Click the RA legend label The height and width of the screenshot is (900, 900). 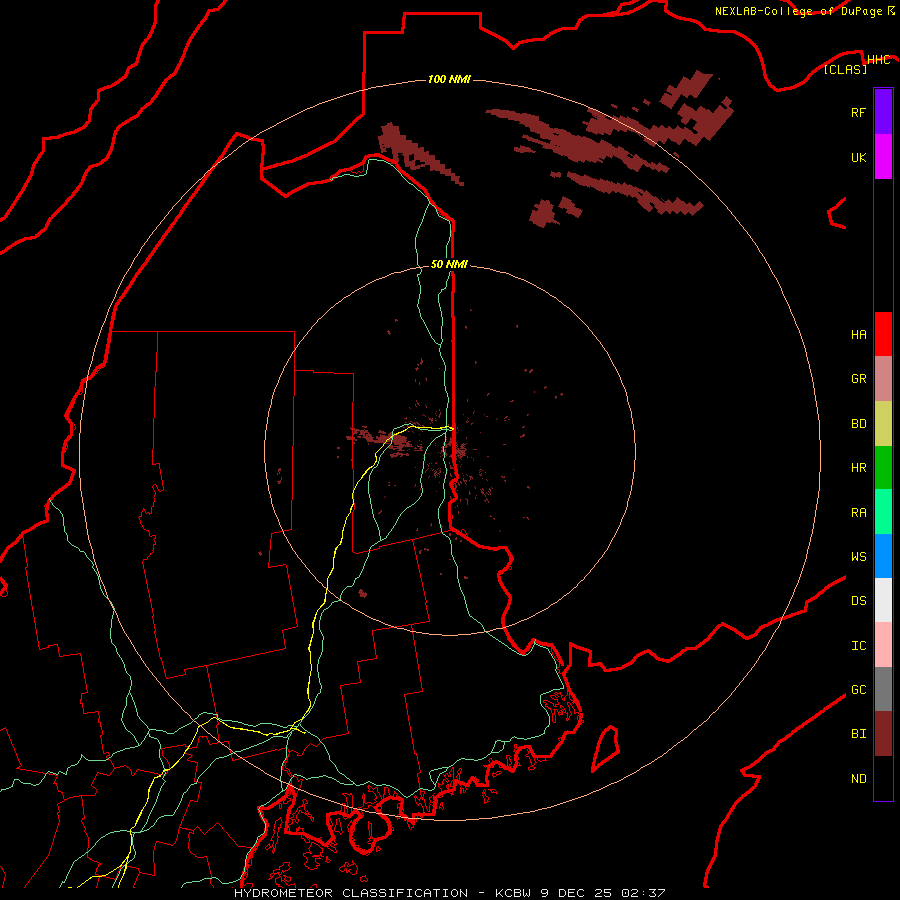[x=858, y=513]
